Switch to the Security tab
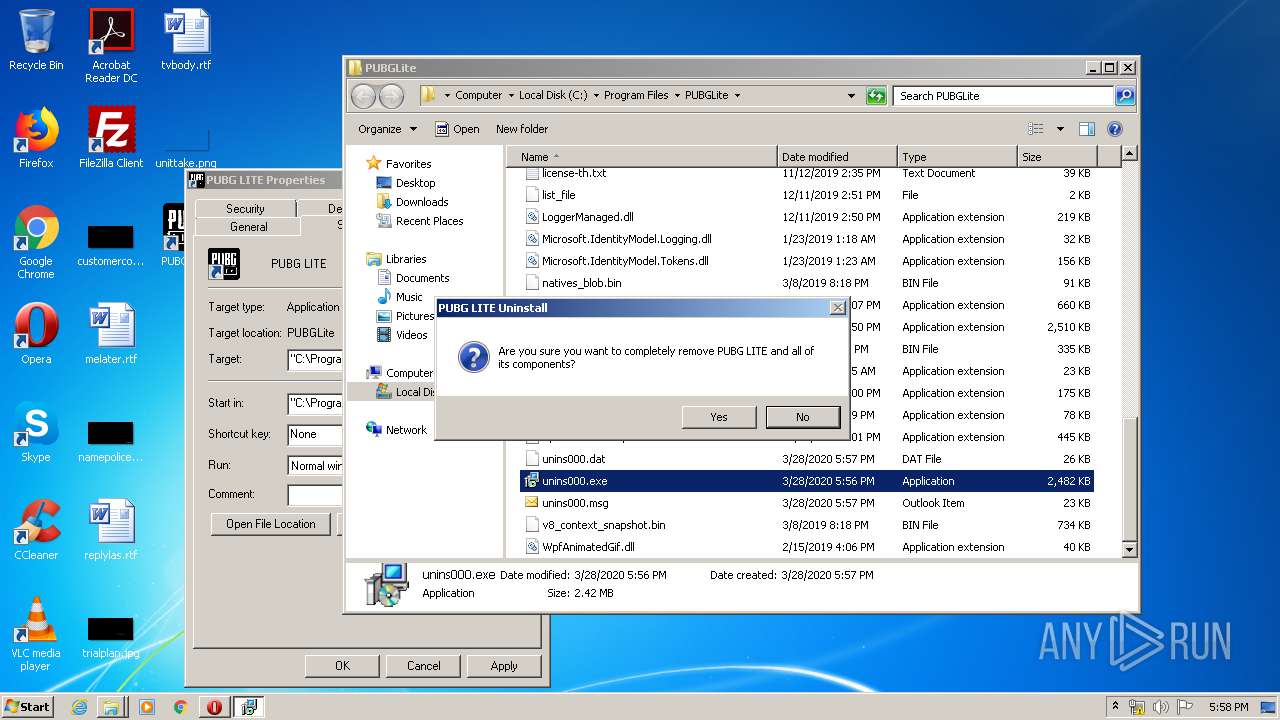The image size is (1280, 720). point(245,208)
